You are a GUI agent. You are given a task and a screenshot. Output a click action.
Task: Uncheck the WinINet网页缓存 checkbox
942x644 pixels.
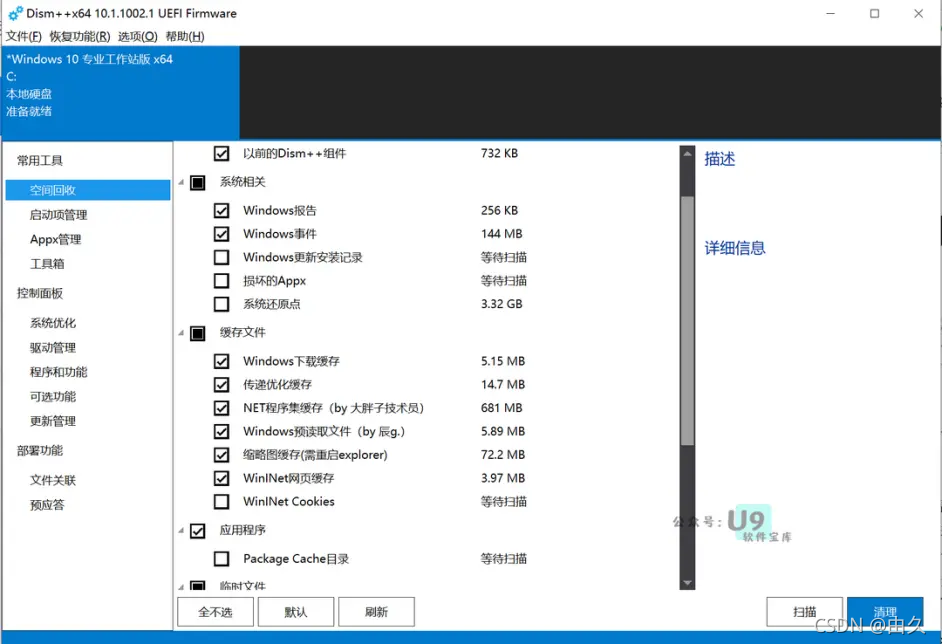pyautogui.click(x=222, y=479)
